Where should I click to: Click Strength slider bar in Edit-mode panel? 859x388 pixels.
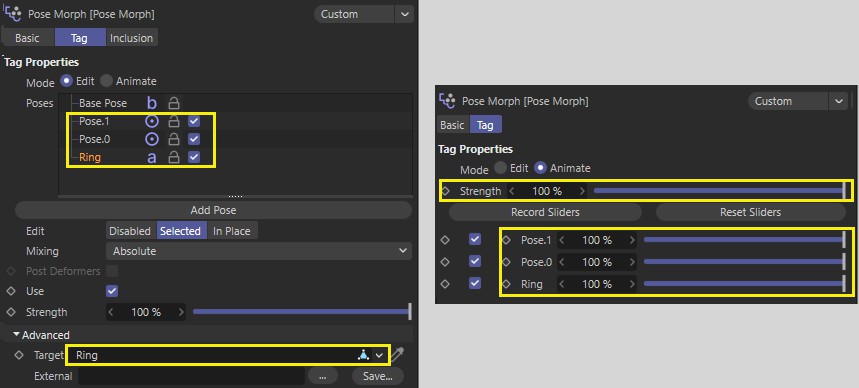(302, 312)
